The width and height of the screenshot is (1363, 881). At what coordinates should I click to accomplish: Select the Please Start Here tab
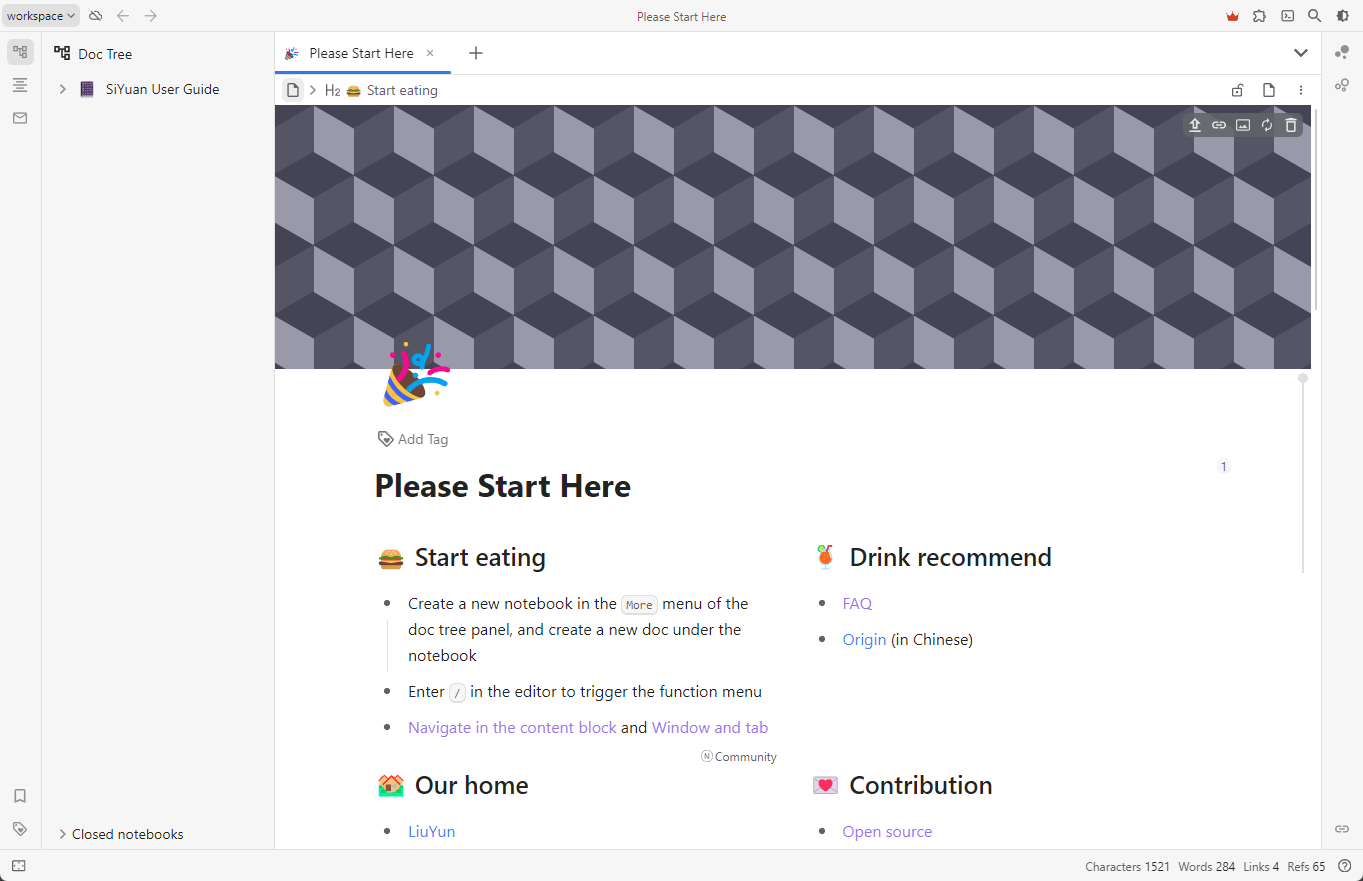tap(361, 53)
